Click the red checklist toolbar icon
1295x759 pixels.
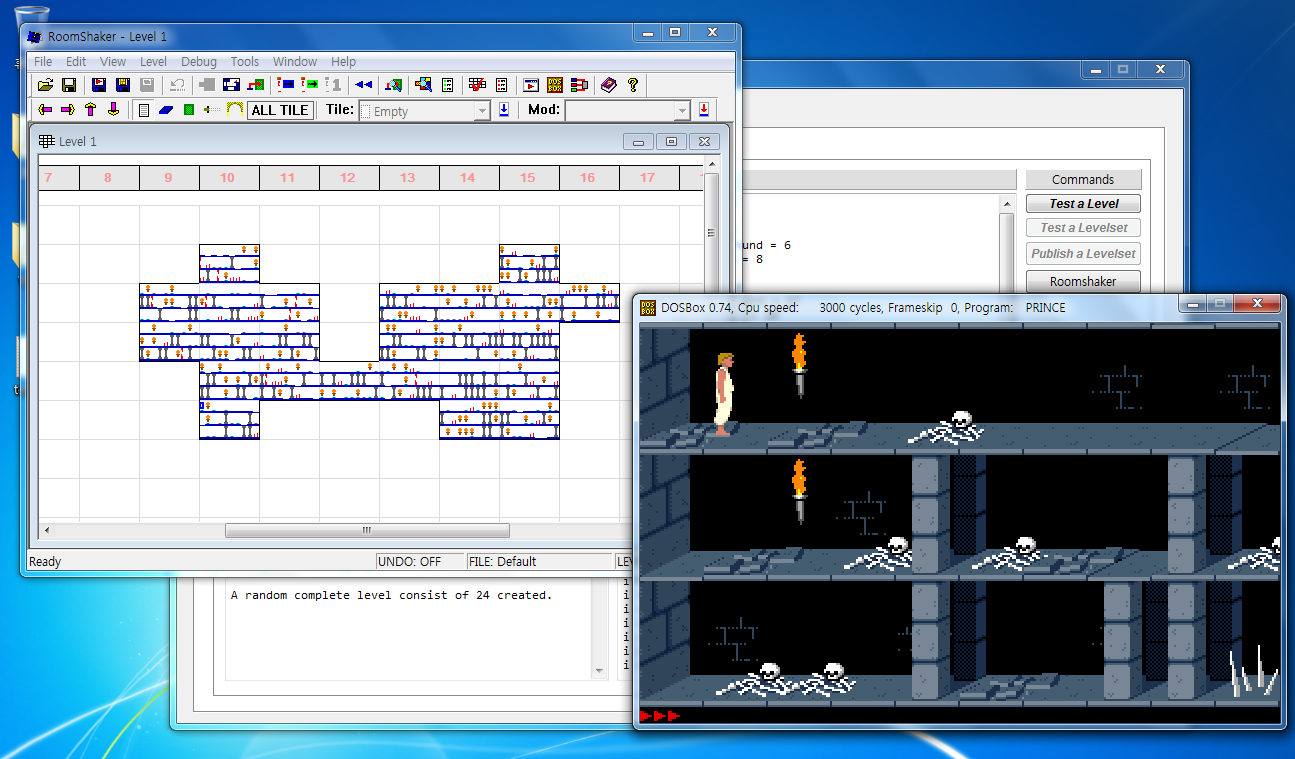coord(501,85)
